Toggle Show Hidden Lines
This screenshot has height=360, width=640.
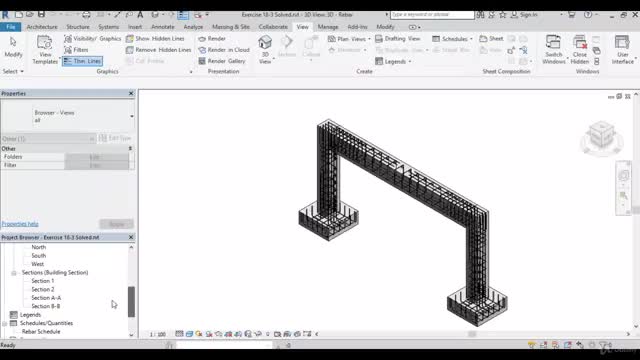155,38
